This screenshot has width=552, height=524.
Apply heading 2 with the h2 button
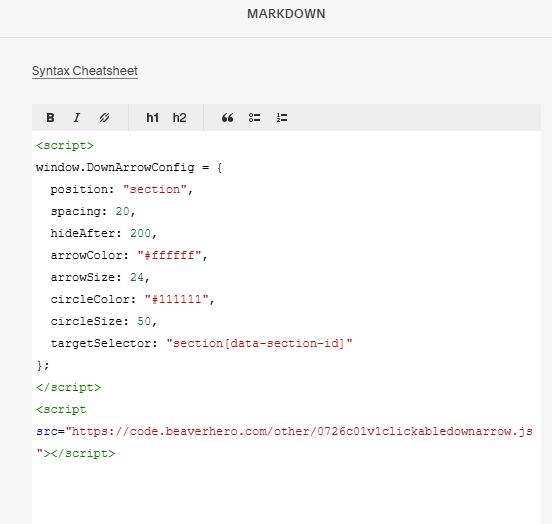(x=179, y=118)
